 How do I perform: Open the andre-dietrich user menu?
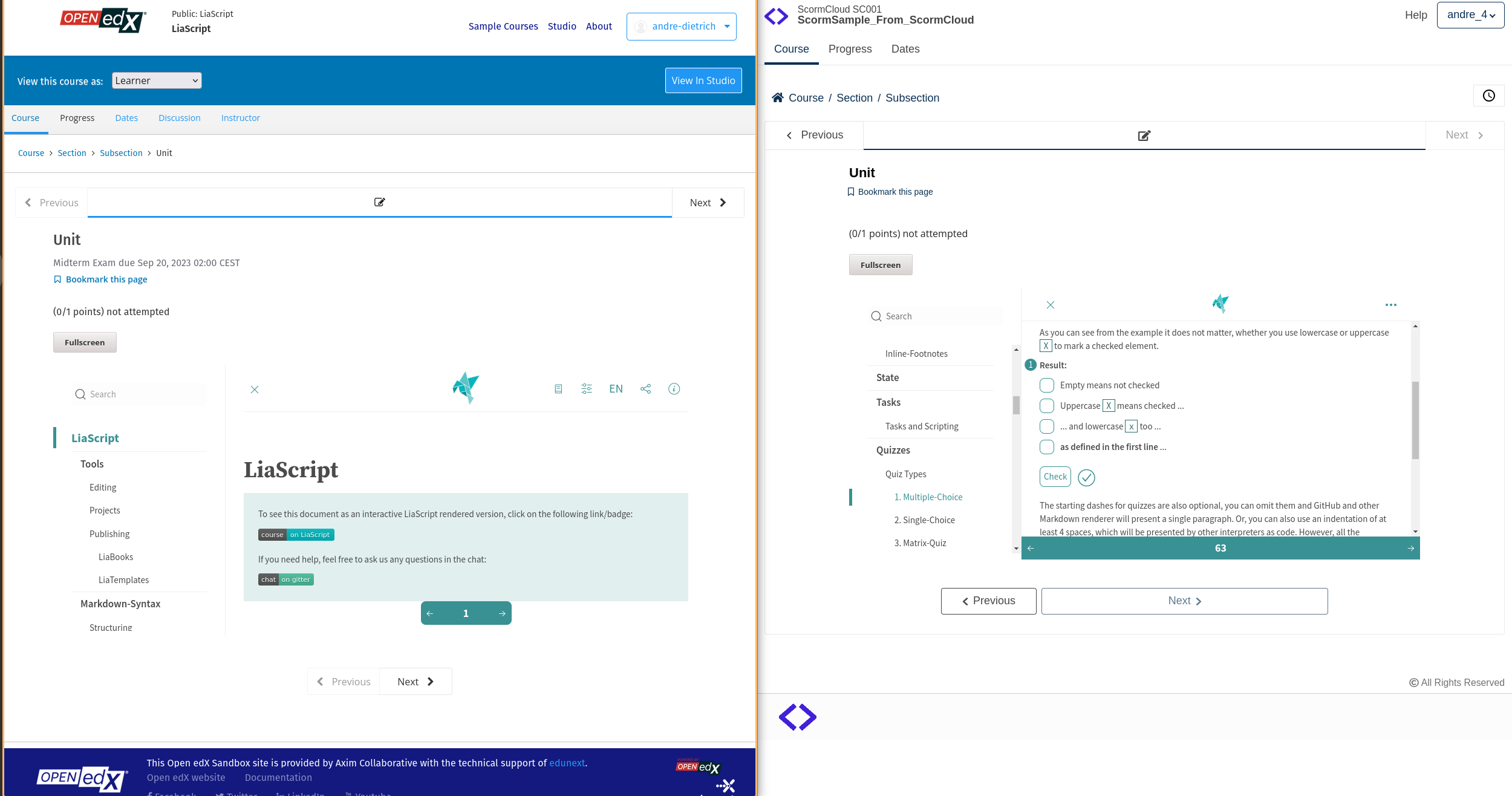pos(681,26)
